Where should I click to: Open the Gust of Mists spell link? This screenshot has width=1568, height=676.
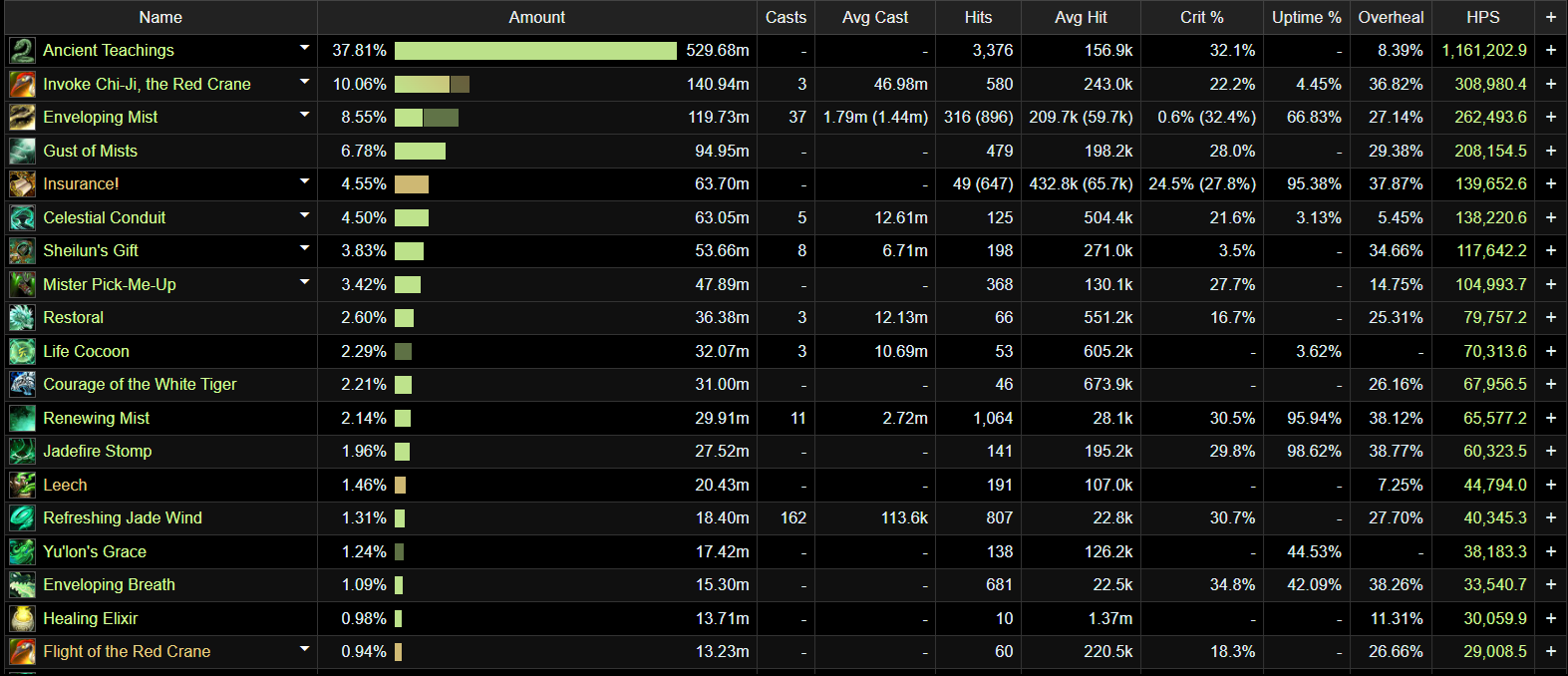(91, 151)
